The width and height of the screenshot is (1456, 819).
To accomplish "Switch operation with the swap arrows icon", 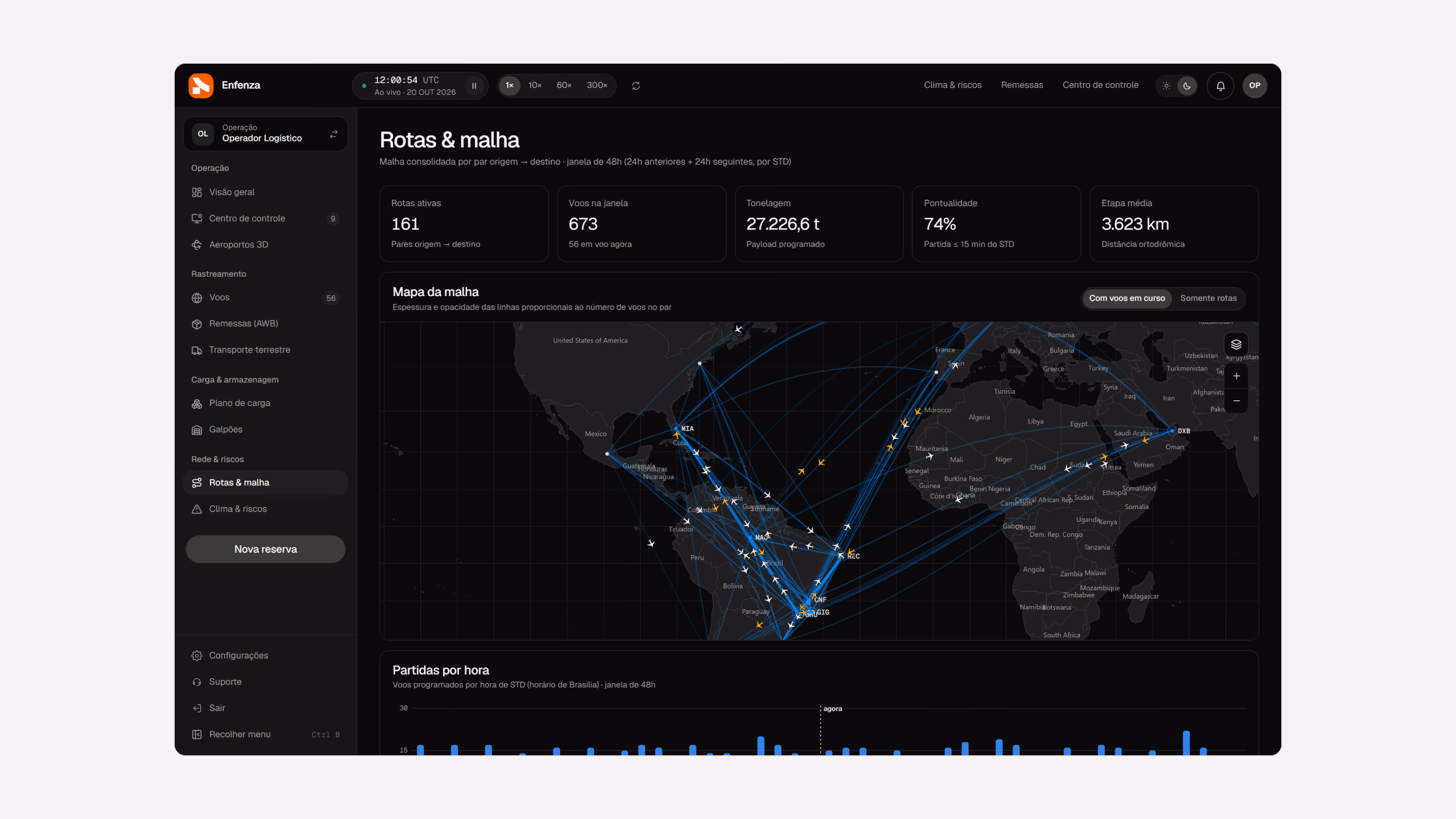I will tap(334, 134).
